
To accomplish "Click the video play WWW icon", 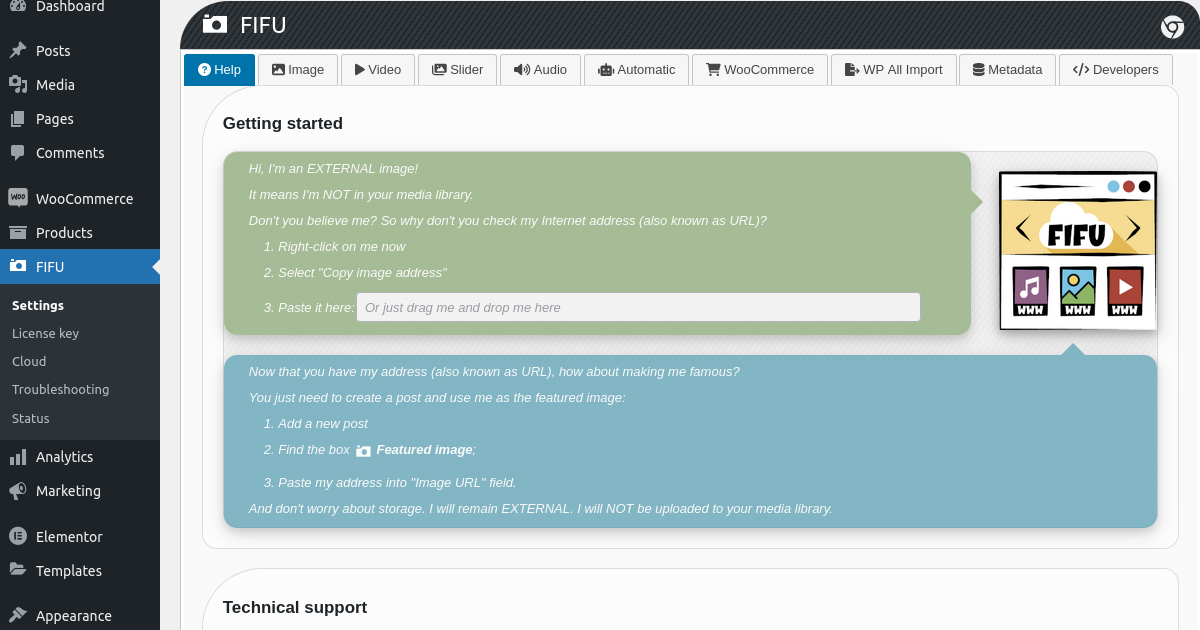I will [1125, 291].
